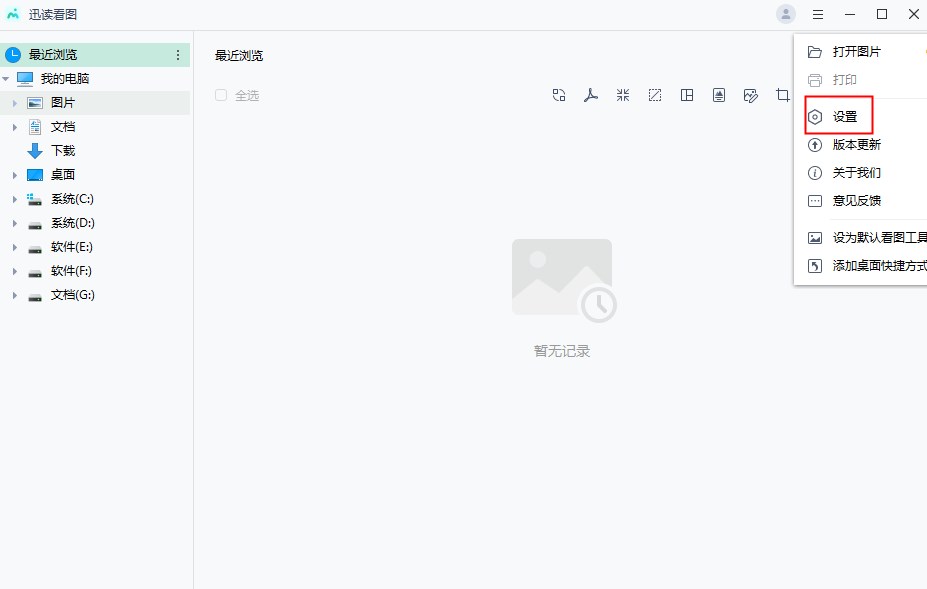Click the image resize icon
Image resolution: width=927 pixels, height=589 pixels.
[x=655, y=95]
